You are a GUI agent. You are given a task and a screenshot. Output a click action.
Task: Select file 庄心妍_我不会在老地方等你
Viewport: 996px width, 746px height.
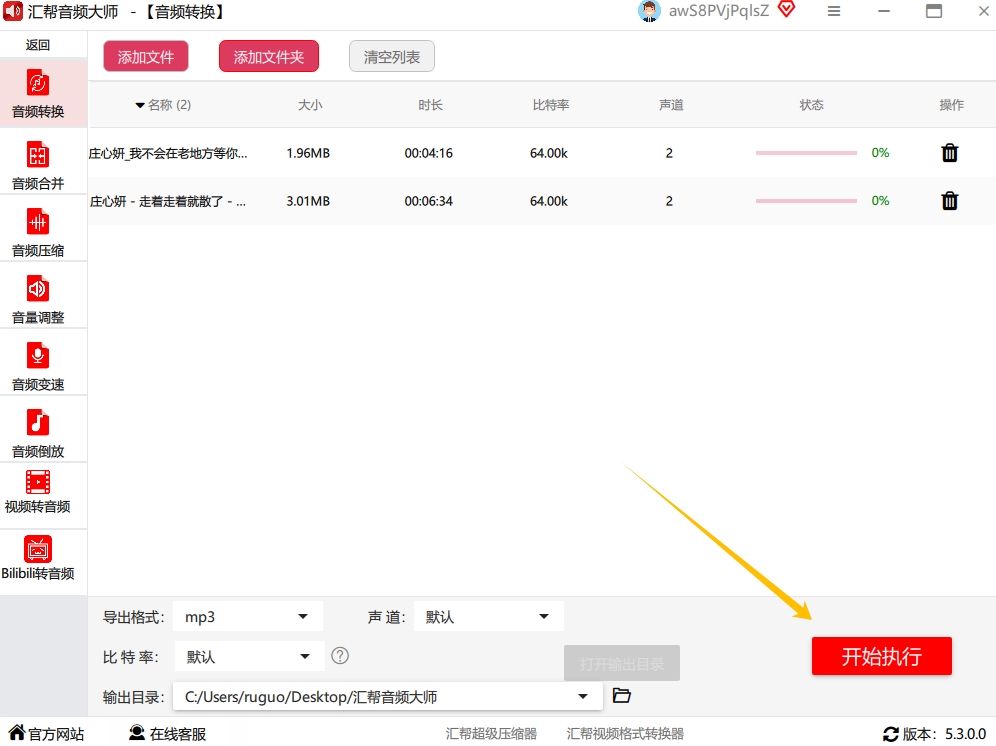tap(168, 153)
